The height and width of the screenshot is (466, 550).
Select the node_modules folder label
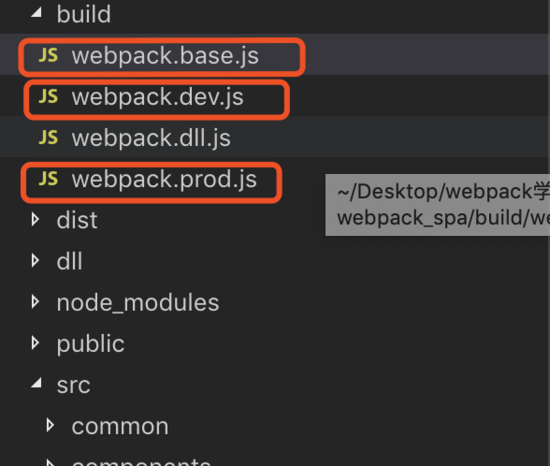pos(138,303)
